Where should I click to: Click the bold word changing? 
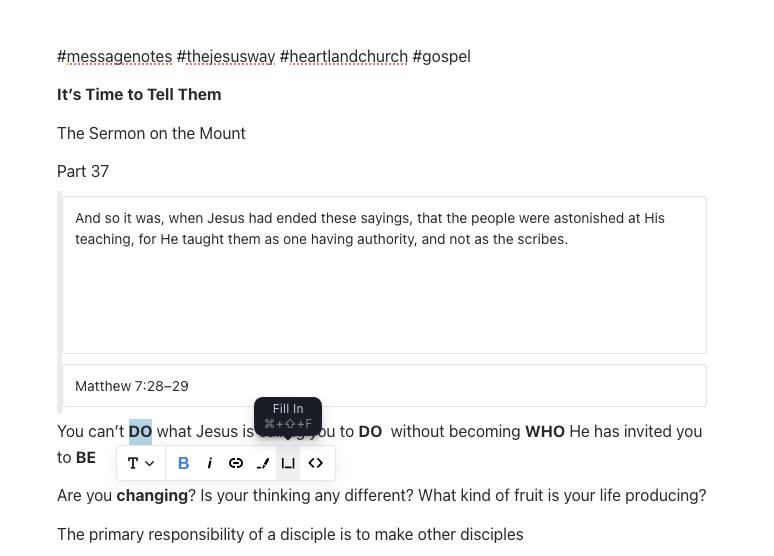[x=152, y=495]
